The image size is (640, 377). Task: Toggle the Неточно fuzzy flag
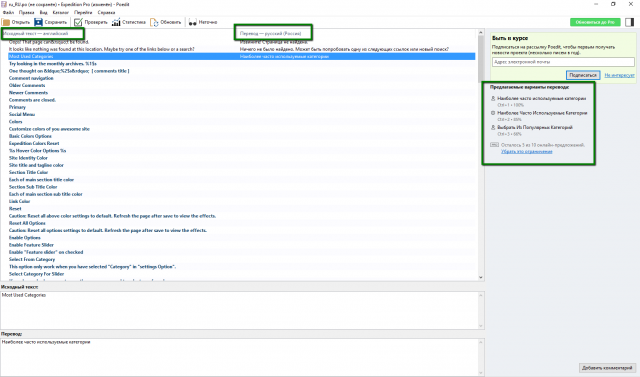point(203,22)
